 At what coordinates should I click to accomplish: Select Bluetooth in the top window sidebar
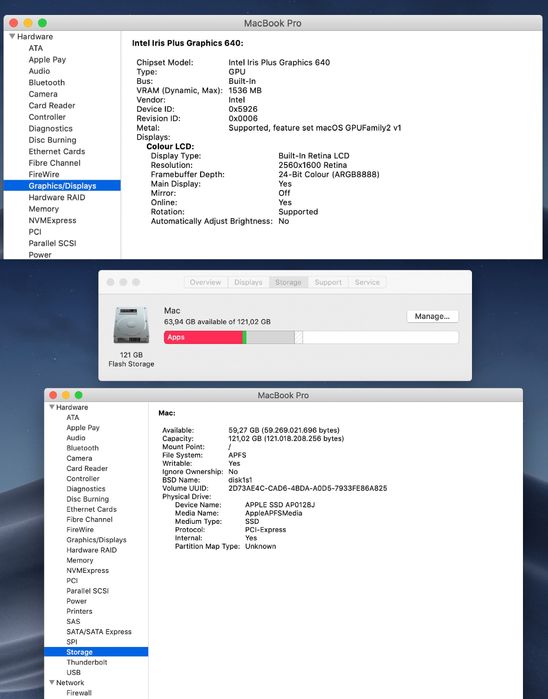tap(47, 82)
